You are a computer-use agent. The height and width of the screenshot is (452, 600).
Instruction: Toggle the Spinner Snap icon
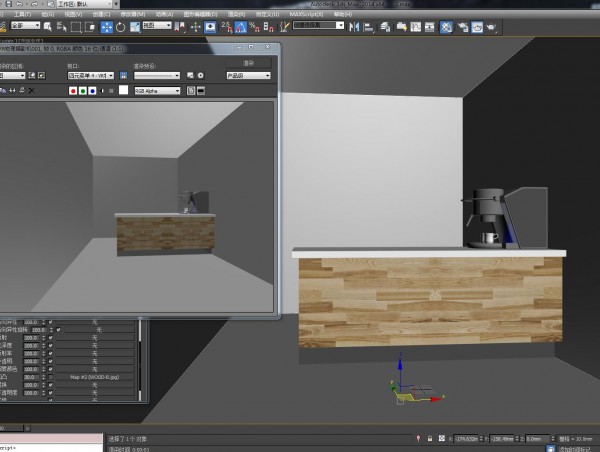point(269,27)
